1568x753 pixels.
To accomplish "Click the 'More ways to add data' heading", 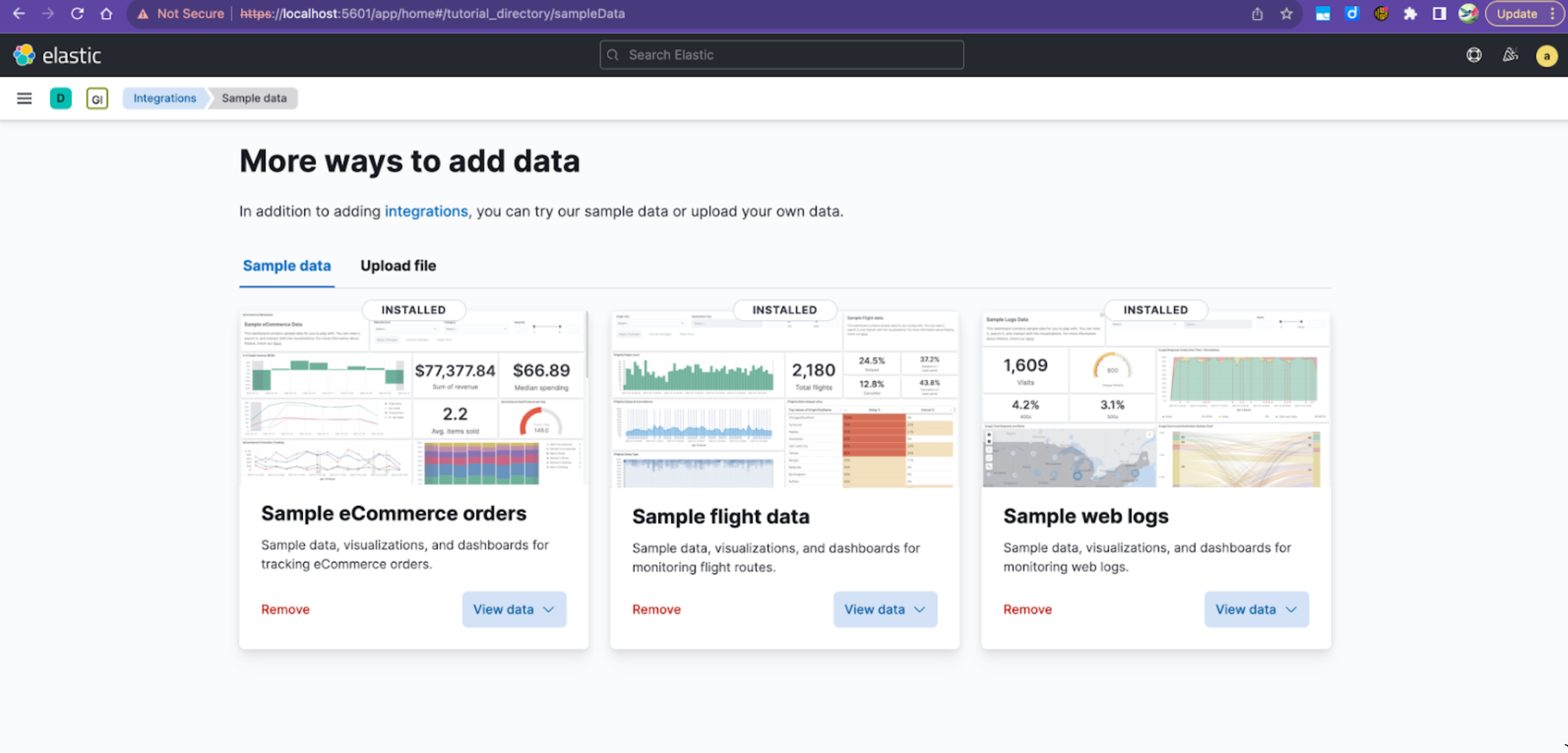I will coord(410,161).
